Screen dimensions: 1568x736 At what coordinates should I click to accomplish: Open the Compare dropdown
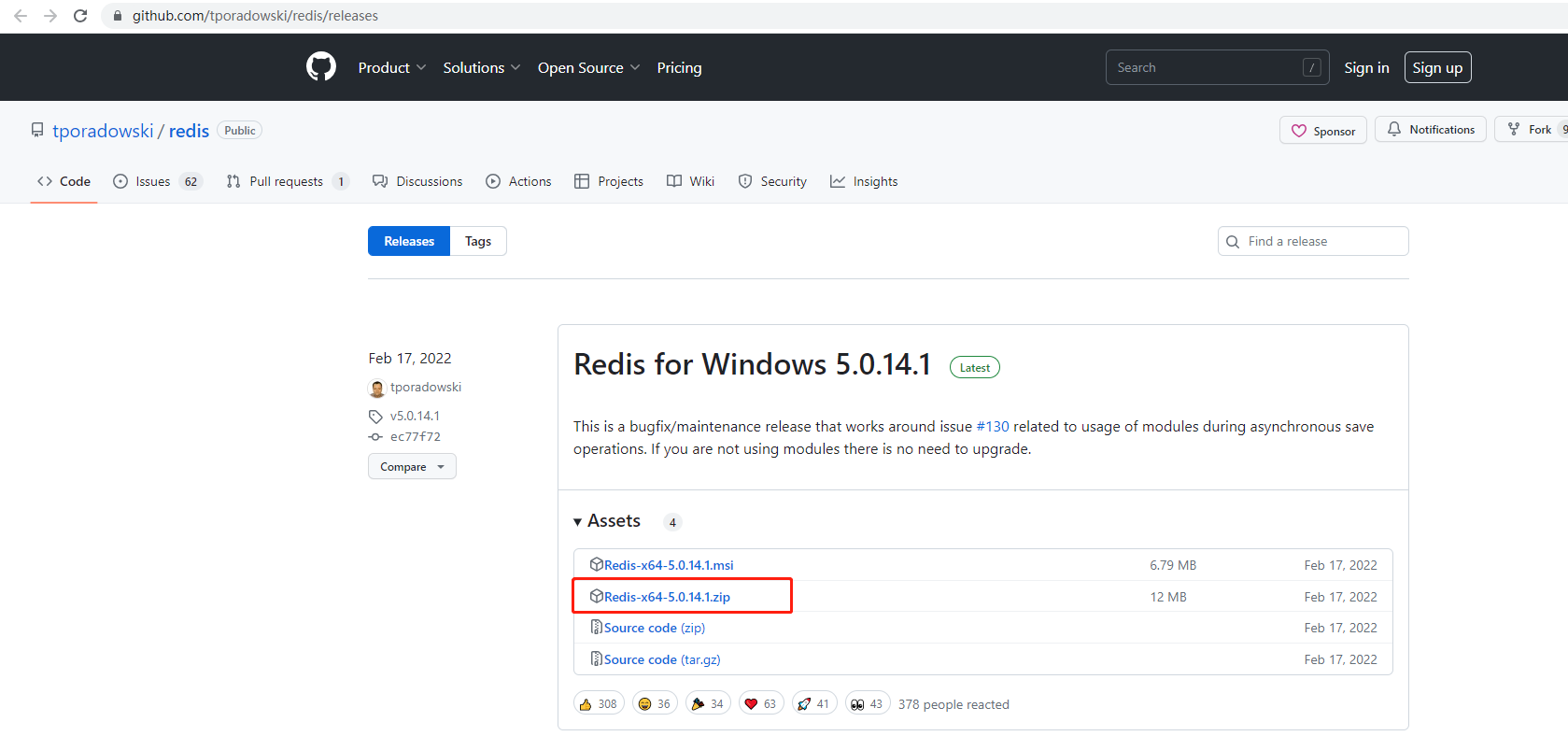tap(412, 466)
